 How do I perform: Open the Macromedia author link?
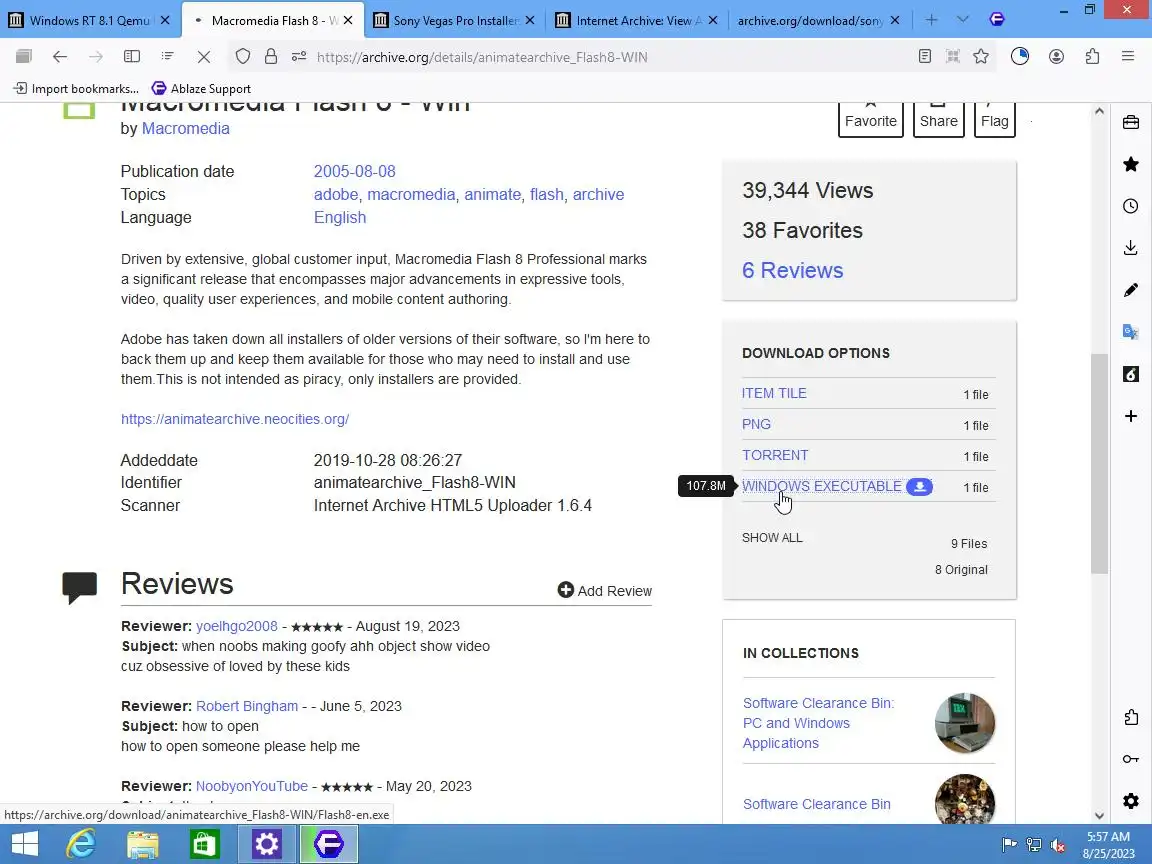click(x=185, y=129)
